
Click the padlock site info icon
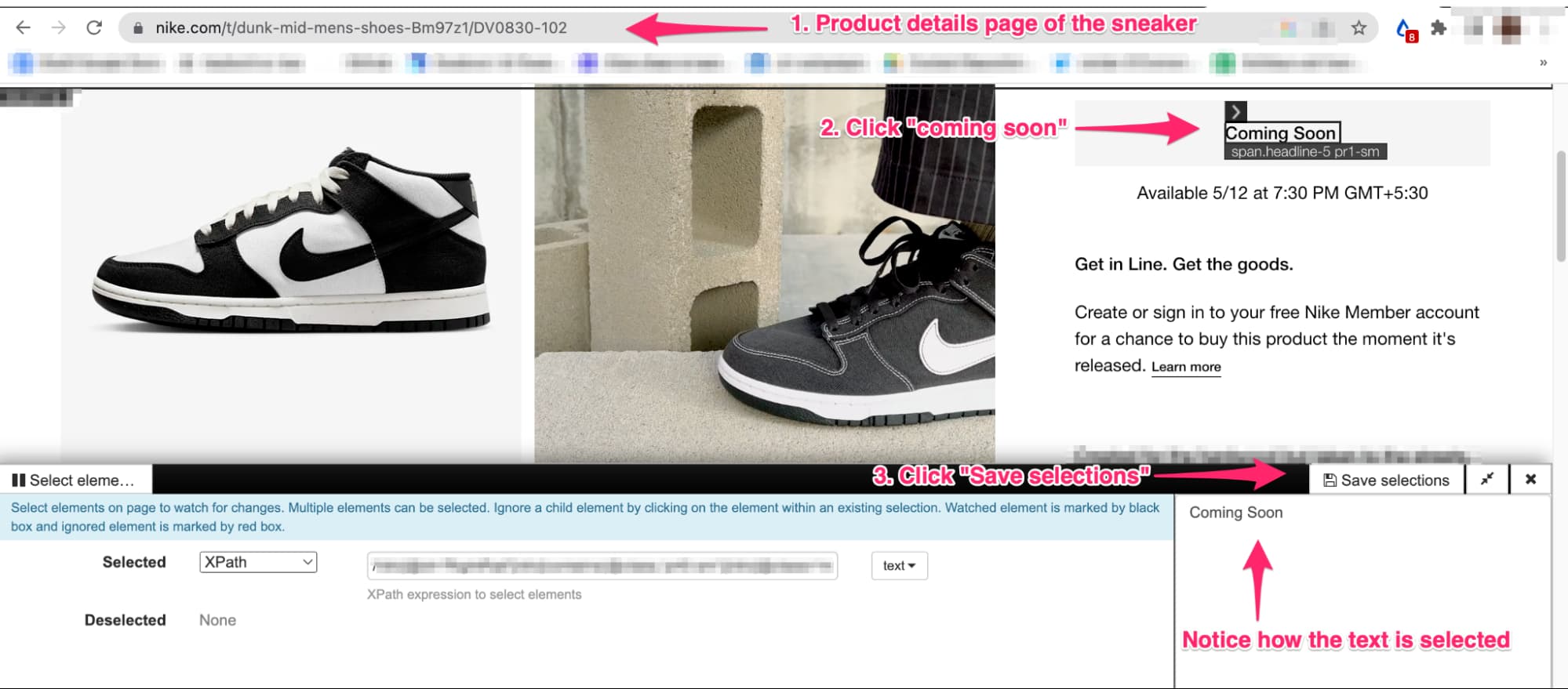tap(138, 28)
